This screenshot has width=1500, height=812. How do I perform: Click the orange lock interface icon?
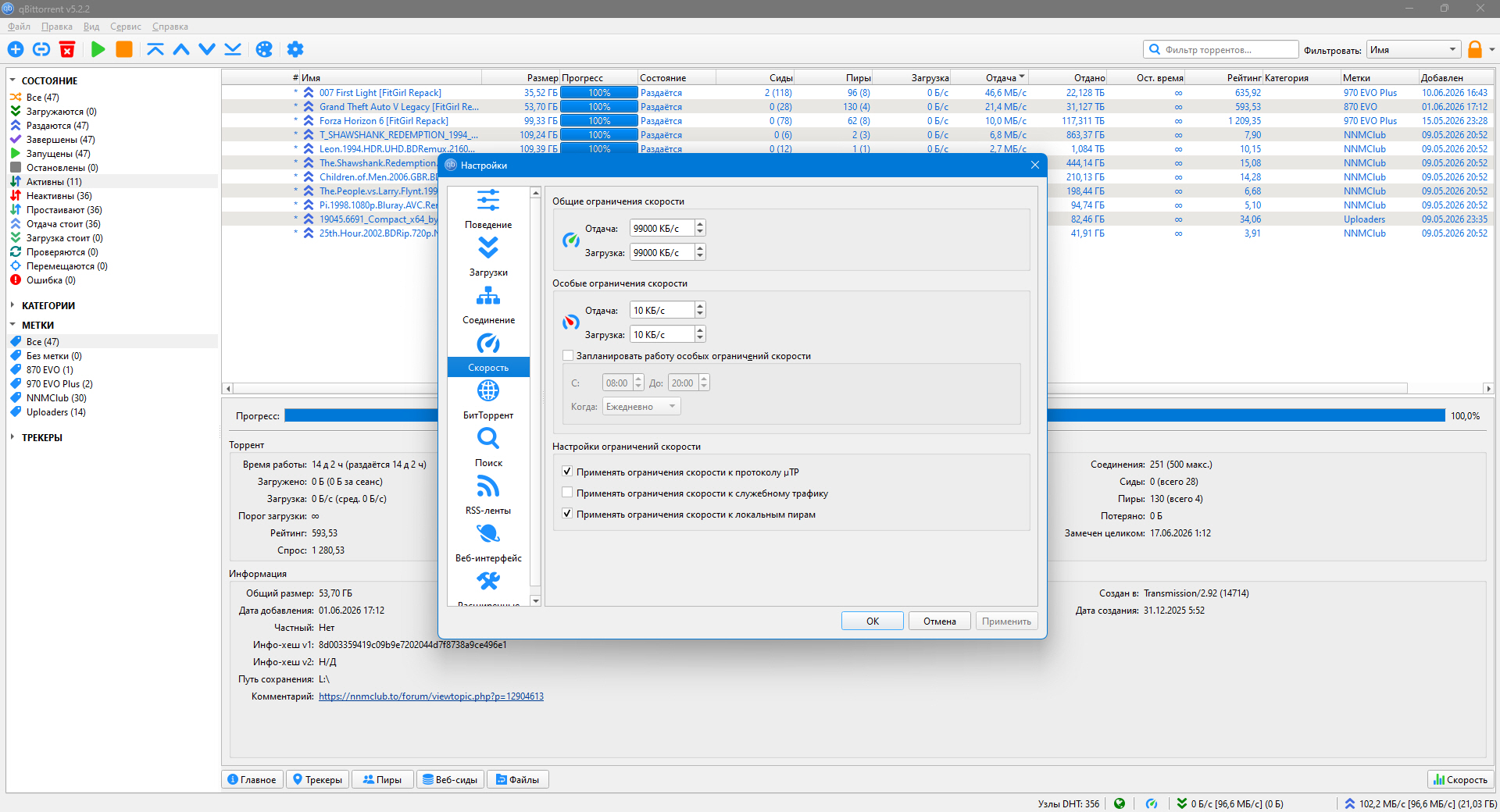pos(1475,49)
